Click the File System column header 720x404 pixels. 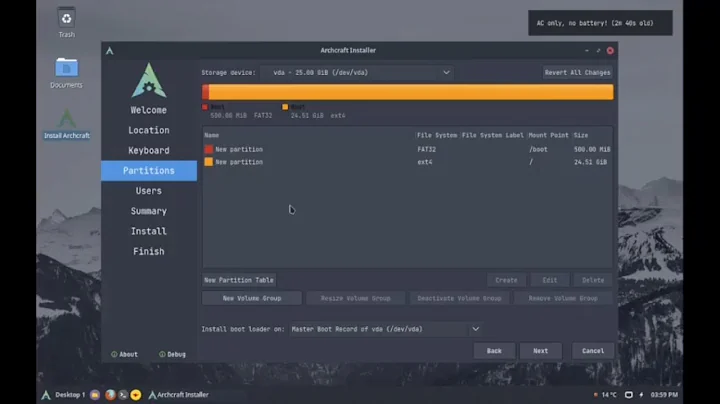point(437,135)
